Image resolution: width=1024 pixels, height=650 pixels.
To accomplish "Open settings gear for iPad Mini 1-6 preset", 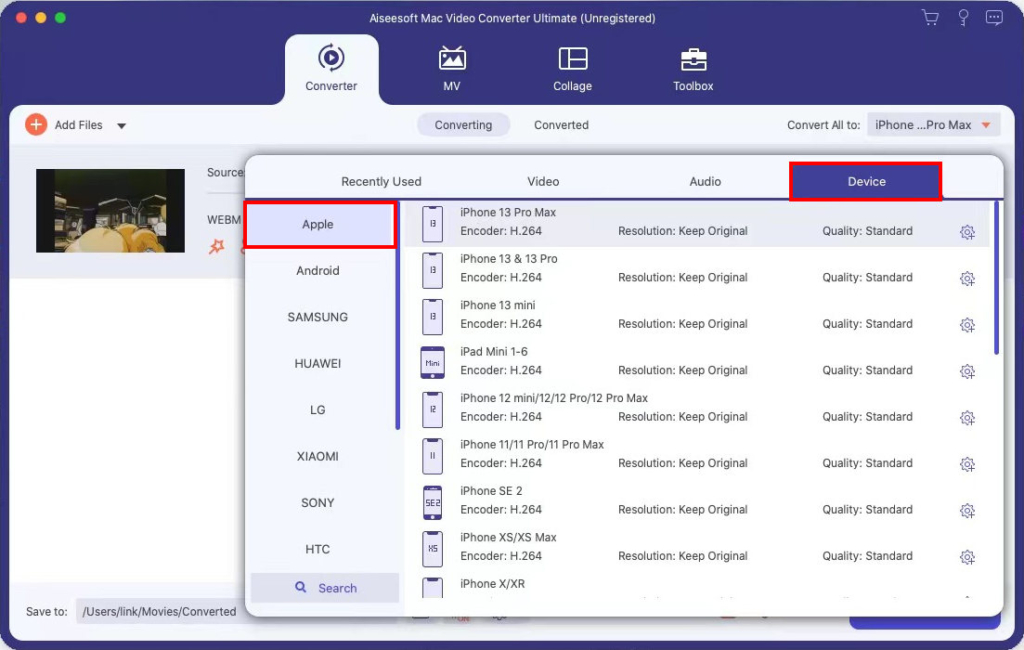I will pos(967,371).
